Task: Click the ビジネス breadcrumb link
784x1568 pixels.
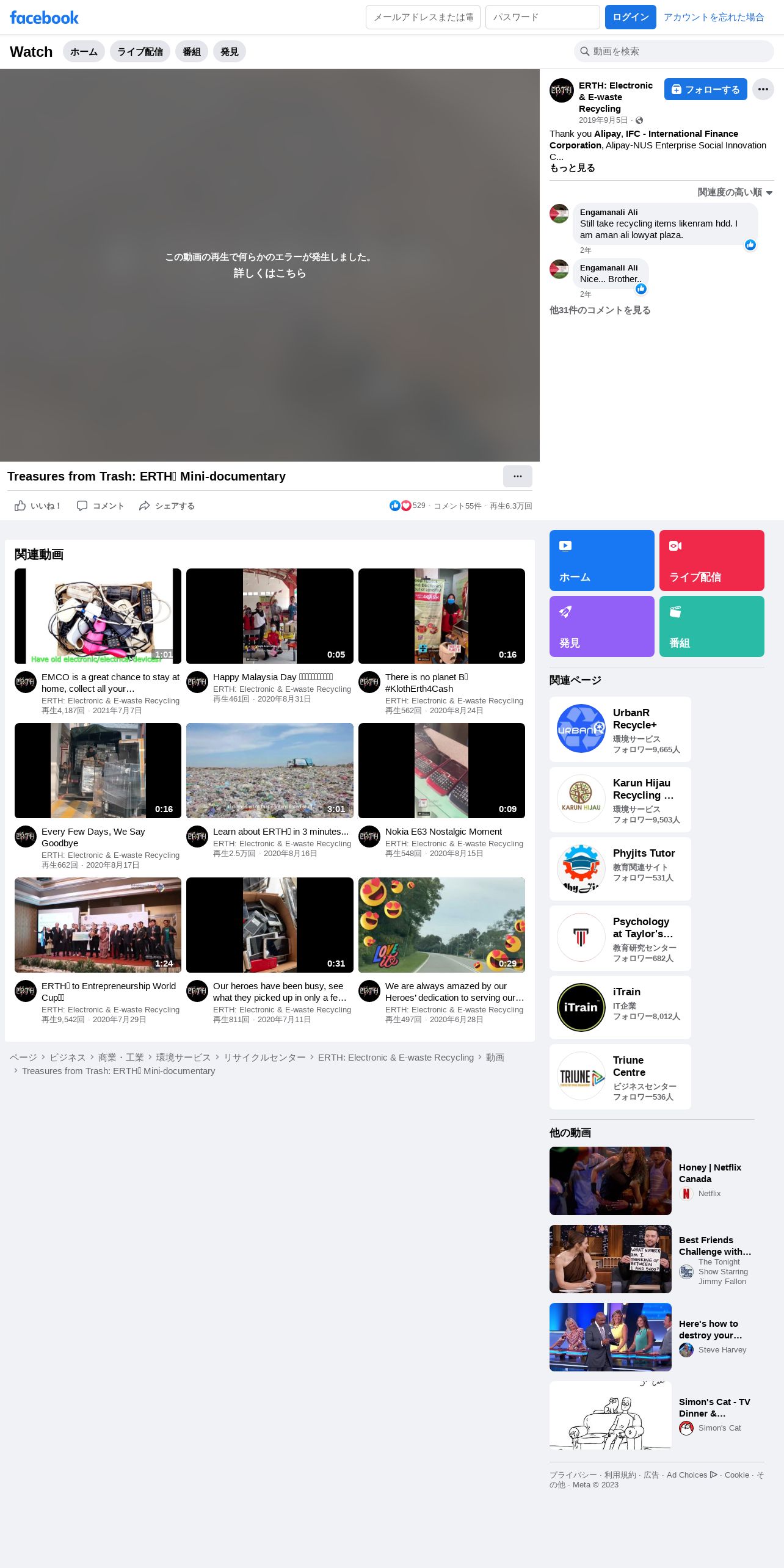Action: pos(67,1058)
